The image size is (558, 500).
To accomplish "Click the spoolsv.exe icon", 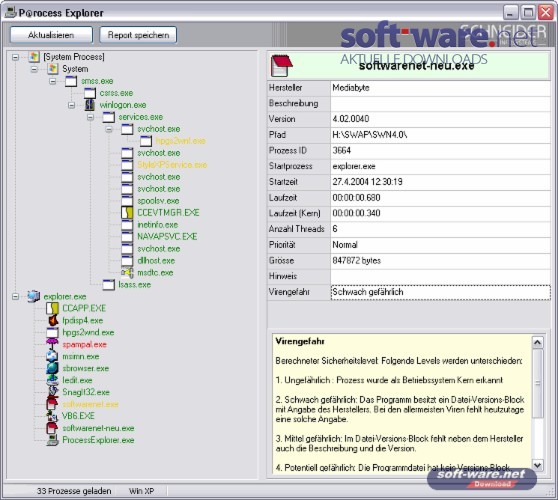I will pos(127,201).
